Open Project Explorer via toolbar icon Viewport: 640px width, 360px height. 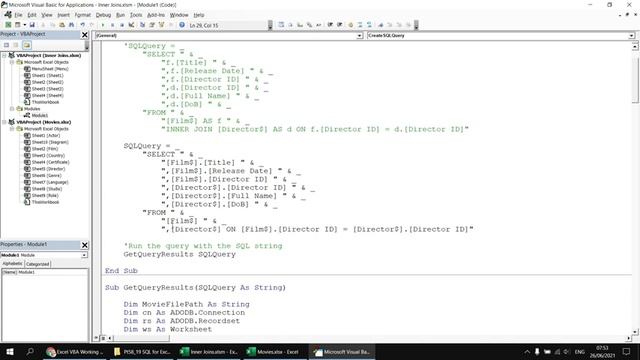tap(142, 25)
